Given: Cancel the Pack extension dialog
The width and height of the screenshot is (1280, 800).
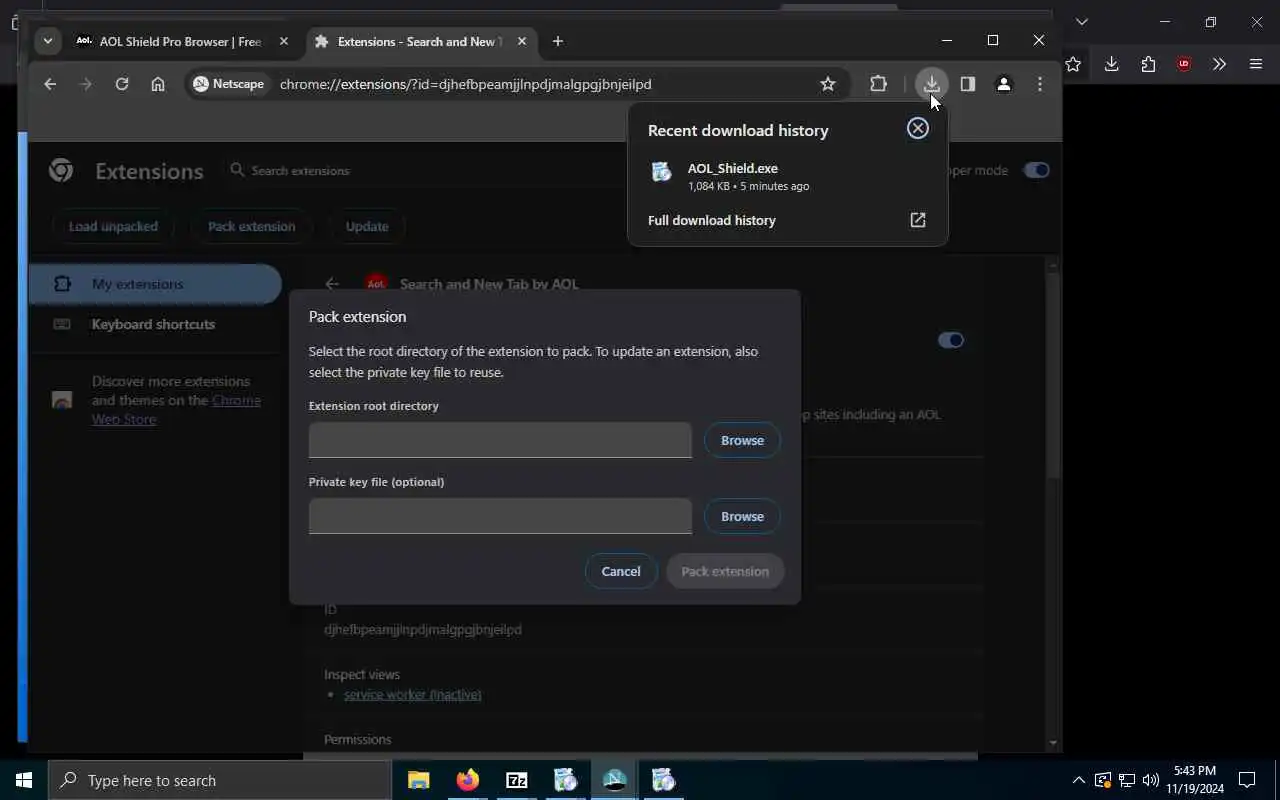Looking at the screenshot, I should [x=621, y=571].
